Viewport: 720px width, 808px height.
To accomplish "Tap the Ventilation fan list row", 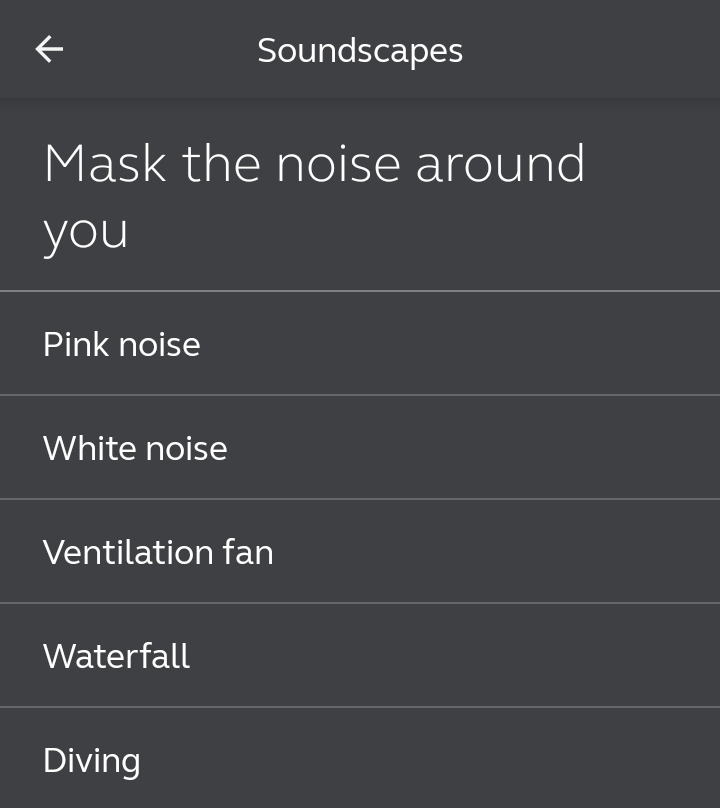I will [x=360, y=551].
